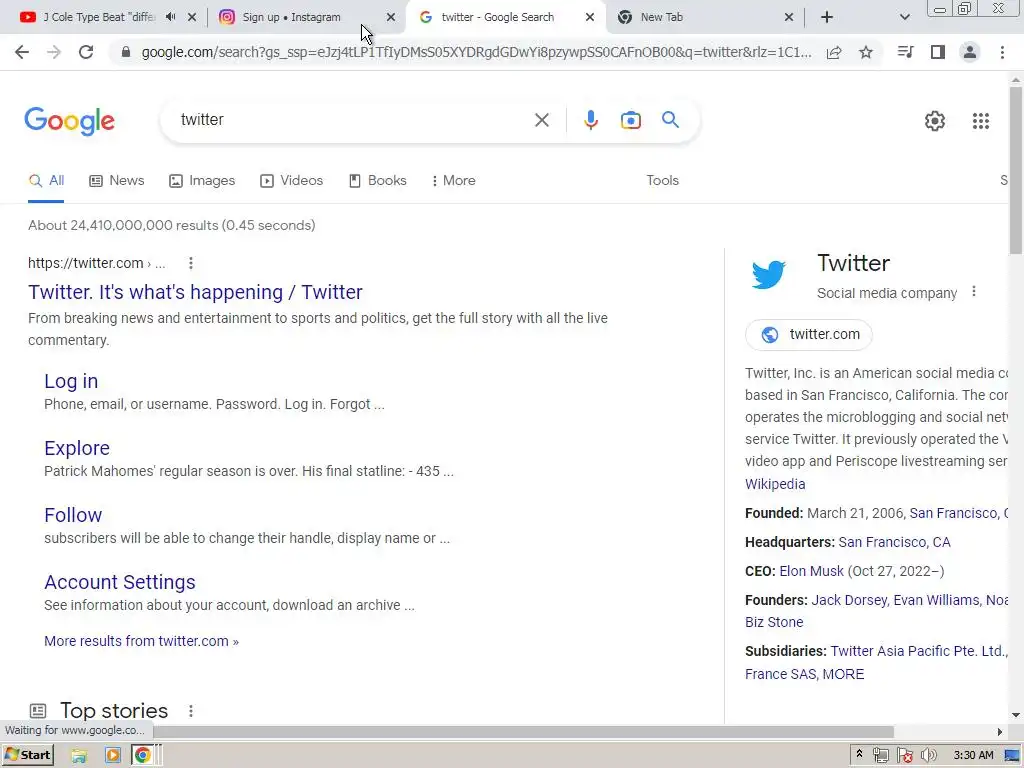
Task: Open options dots beside twitter.com result
Action: point(191,263)
